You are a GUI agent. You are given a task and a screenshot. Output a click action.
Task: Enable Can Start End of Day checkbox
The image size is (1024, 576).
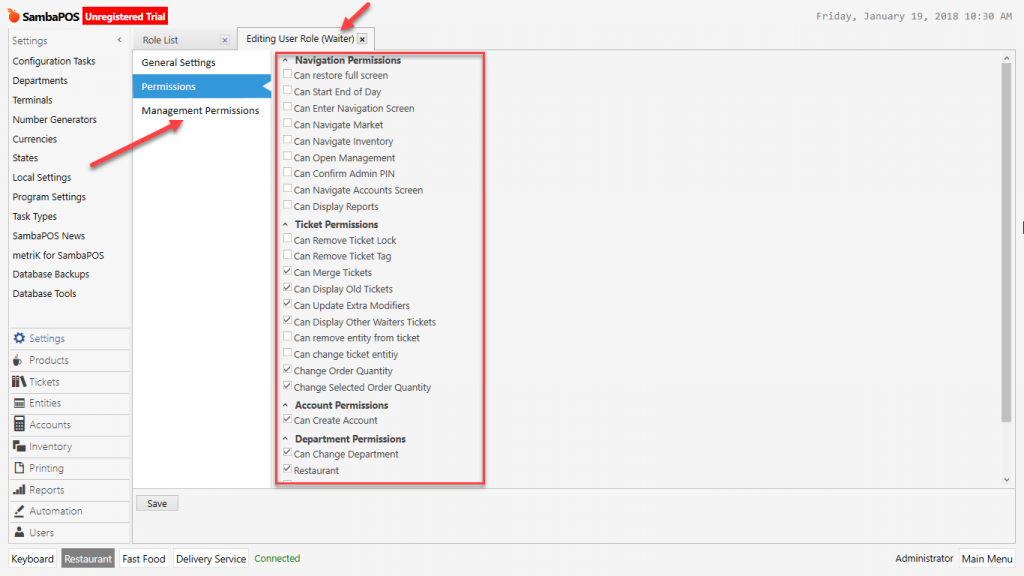[x=287, y=90]
